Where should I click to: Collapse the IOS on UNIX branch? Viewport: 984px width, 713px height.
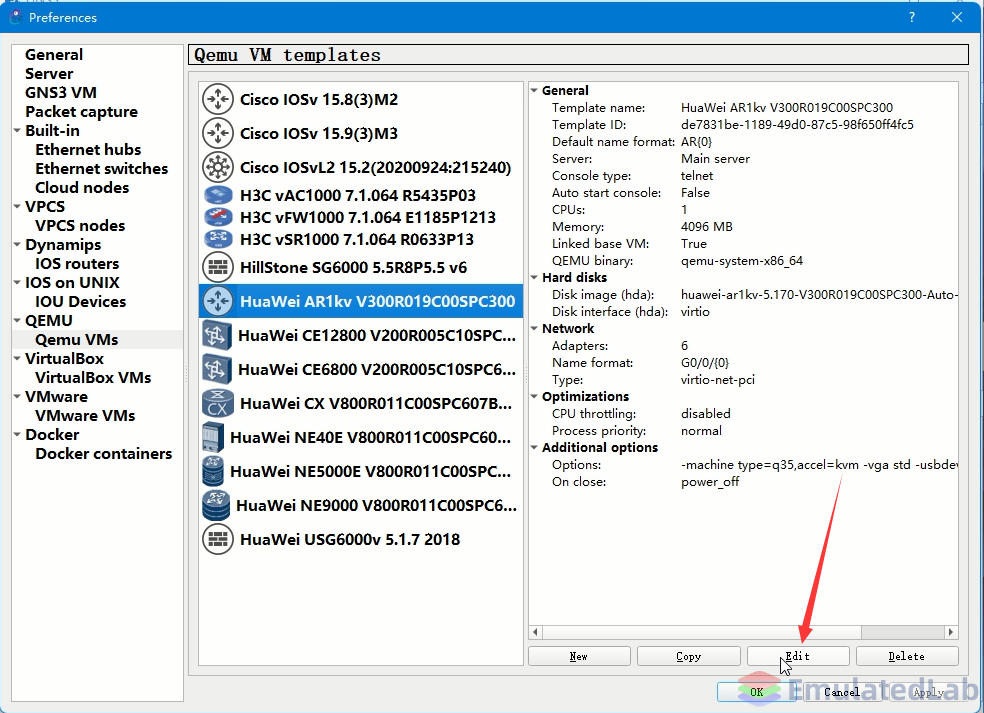pyautogui.click(x=18, y=282)
